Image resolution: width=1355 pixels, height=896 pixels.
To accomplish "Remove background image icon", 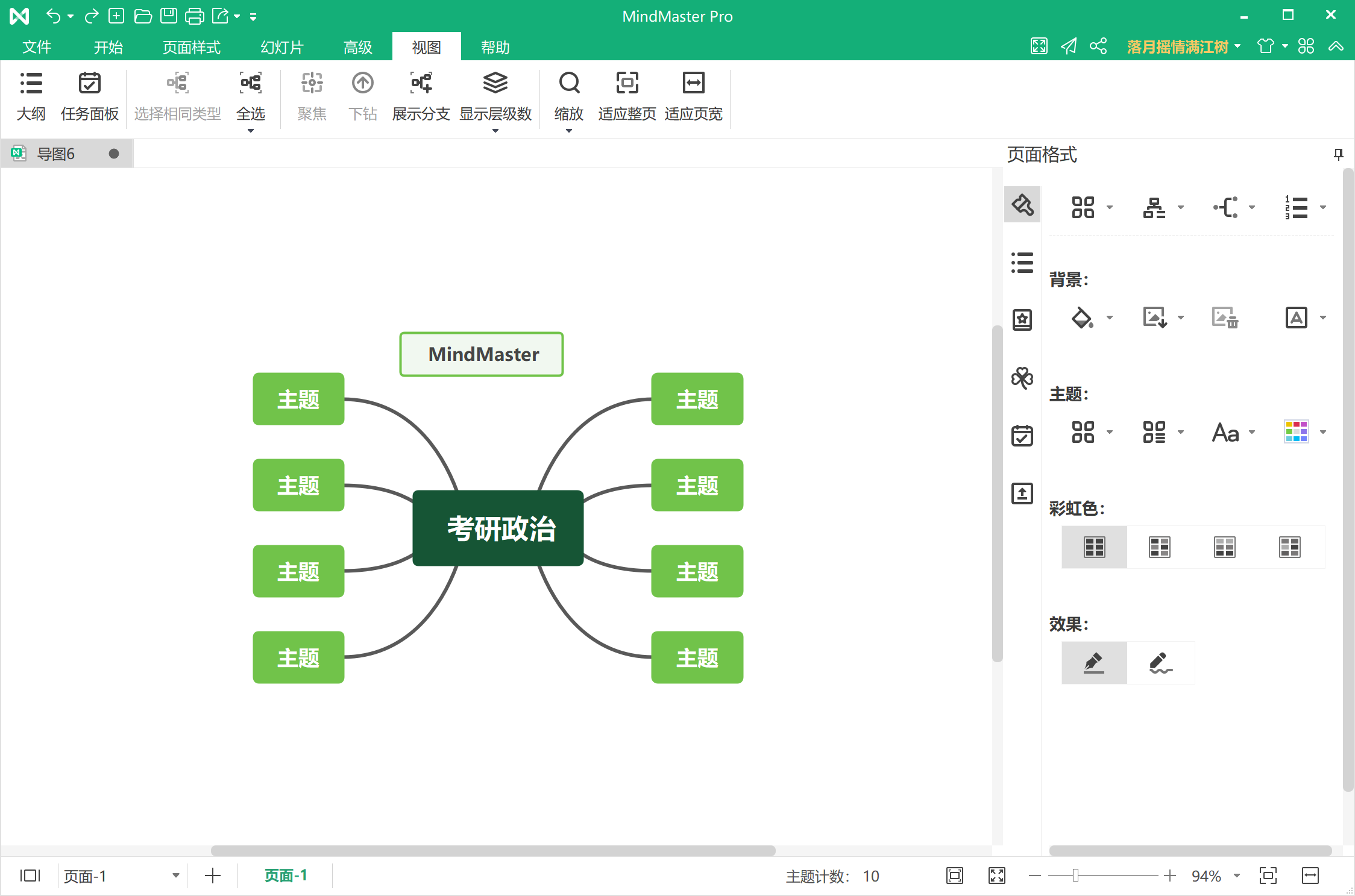I will point(1225,317).
